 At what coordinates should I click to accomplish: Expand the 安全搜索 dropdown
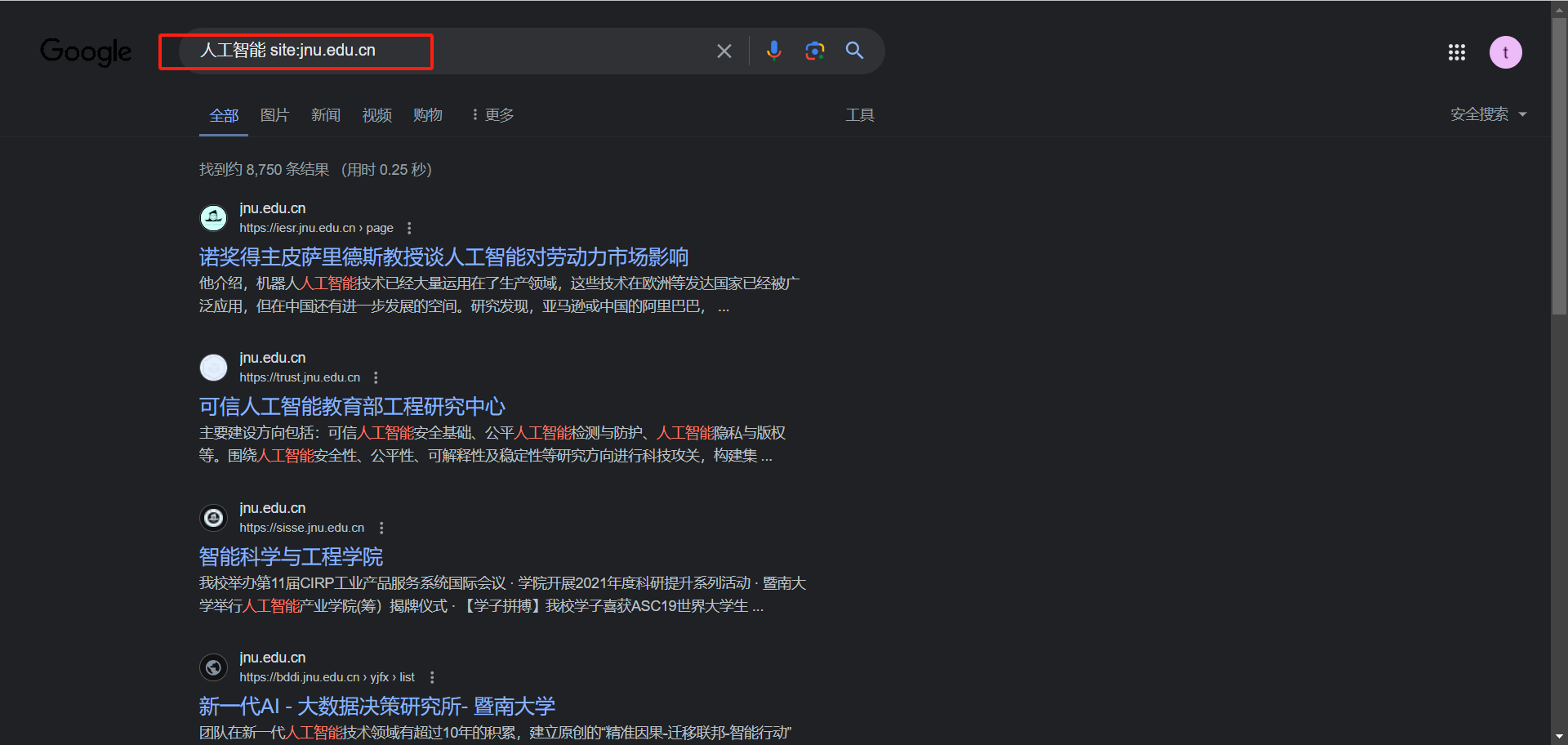pyautogui.click(x=1488, y=114)
